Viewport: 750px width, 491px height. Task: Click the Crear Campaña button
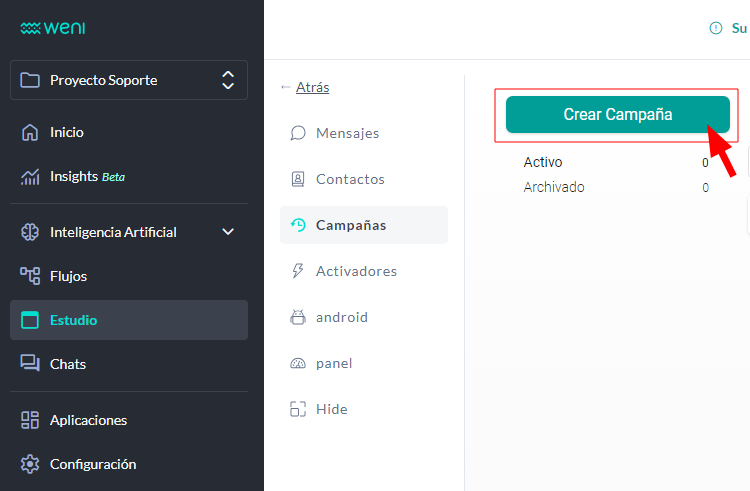click(x=618, y=114)
